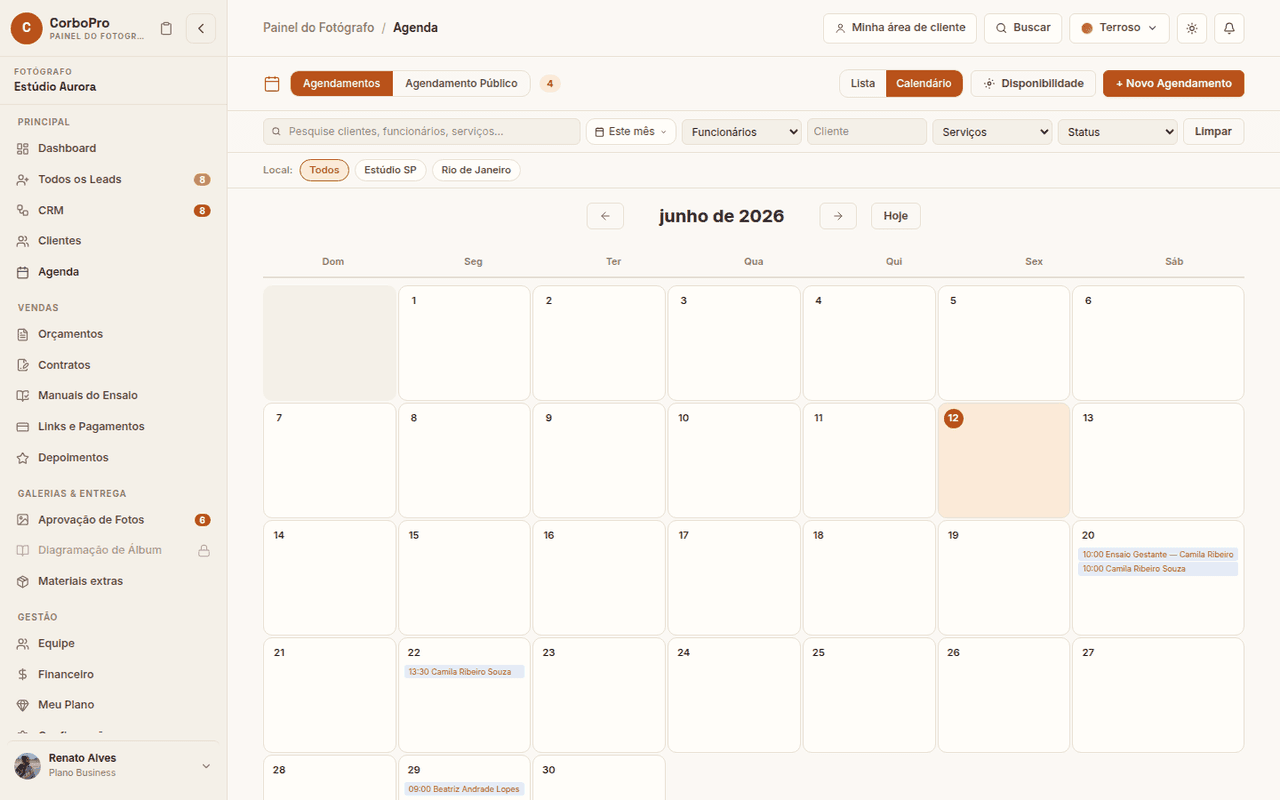Select day 25 in the calendar
The height and width of the screenshot is (800, 1280).
coord(869,695)
